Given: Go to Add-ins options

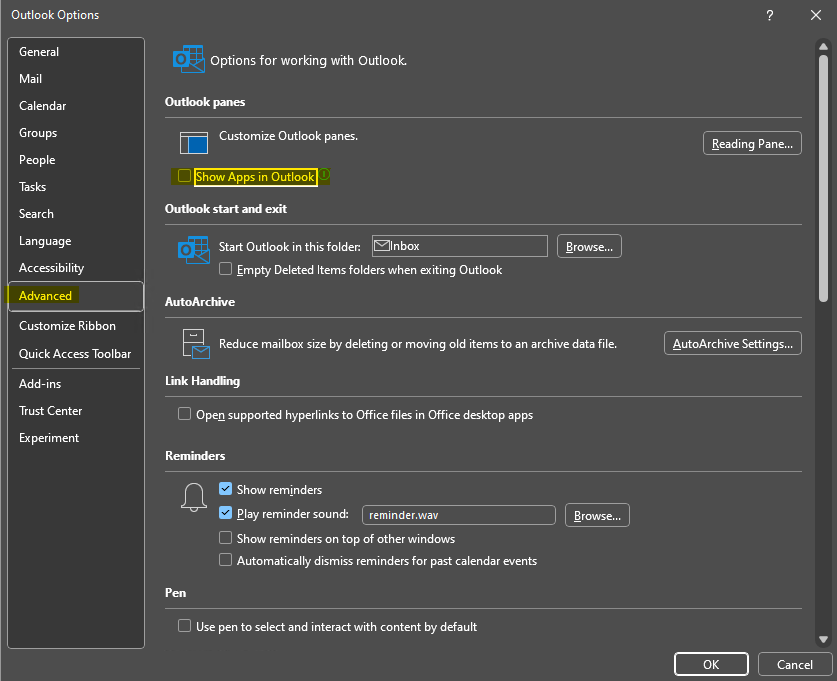Looking at the screenshot, I should [x=76, y=384].
